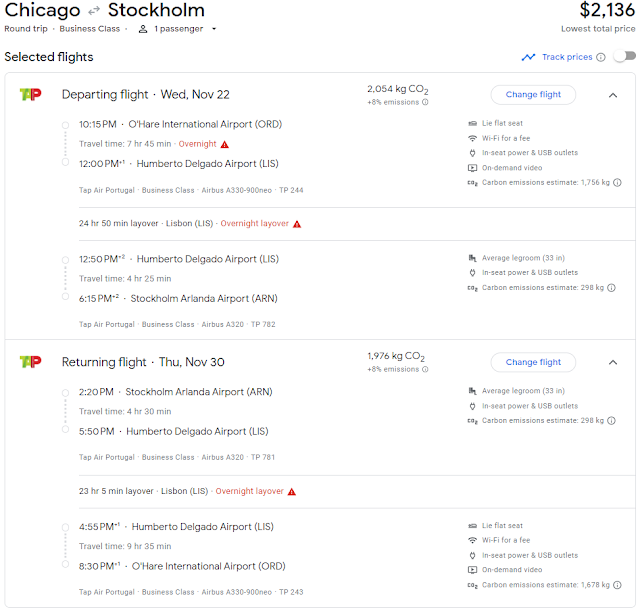The height and width of the screenshot is (613, 640).
Task: Click the TAP logo beside Returning flight
Action: click(31, 362)
